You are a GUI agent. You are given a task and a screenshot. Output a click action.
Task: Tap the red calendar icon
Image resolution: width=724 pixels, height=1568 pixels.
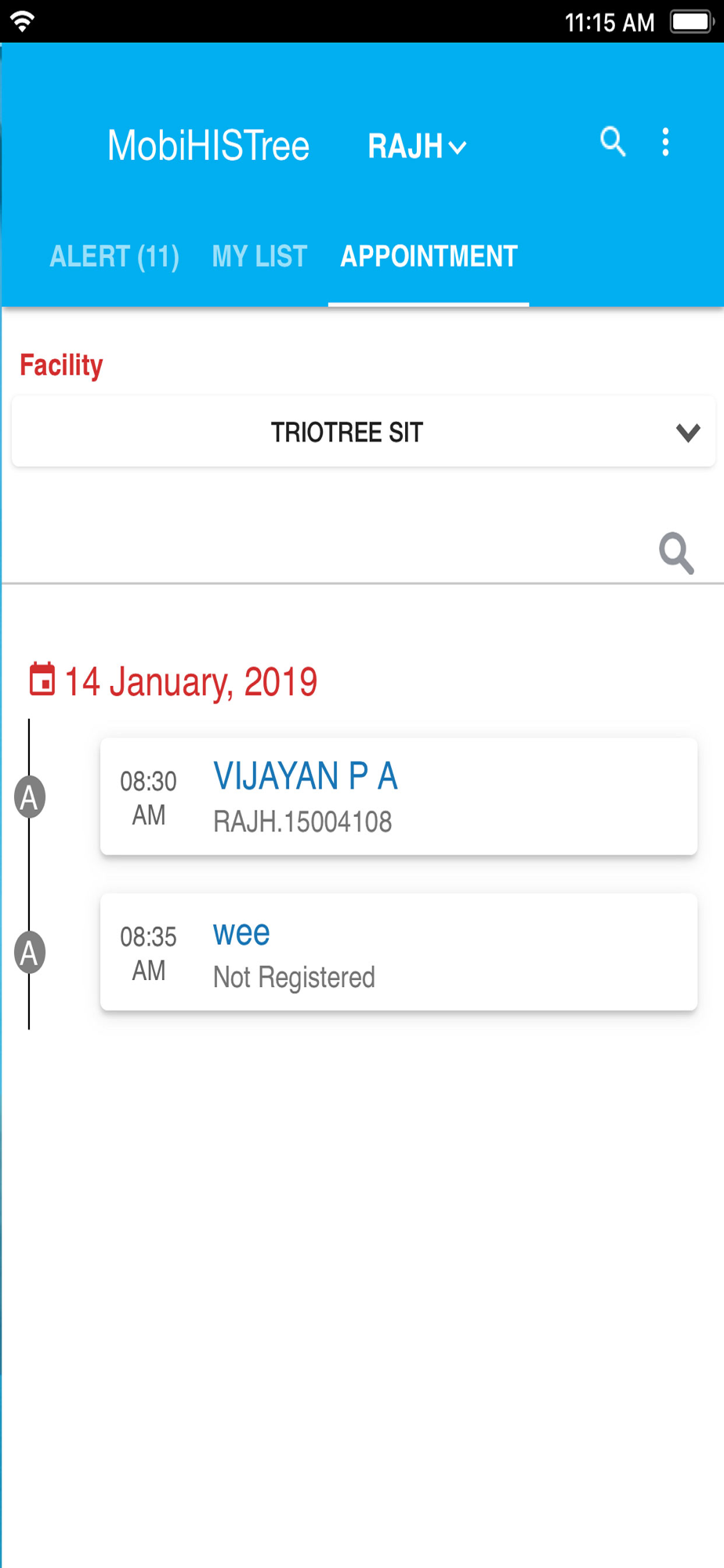(x=42, y=679)
